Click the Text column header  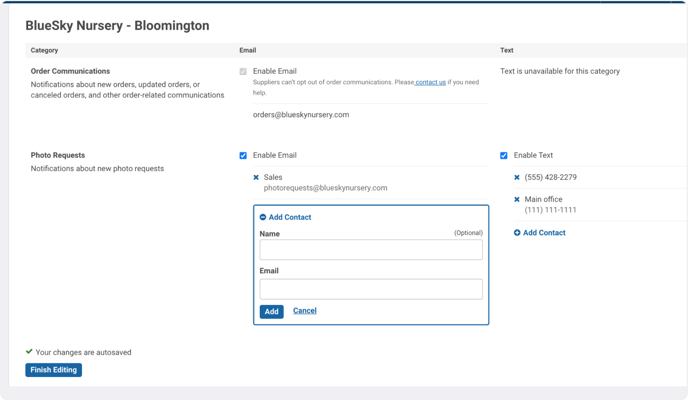coord(507,50)
